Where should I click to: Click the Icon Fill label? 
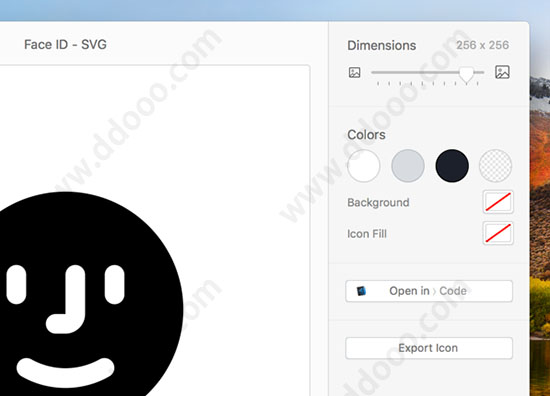click(x=367, y=234)
